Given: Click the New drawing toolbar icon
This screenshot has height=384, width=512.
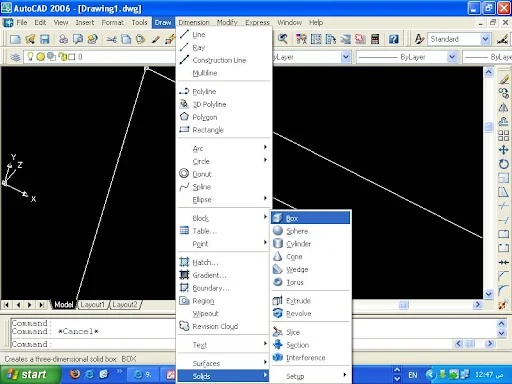Looking at the screenshot, I should pyautogui.click(x=15, y=39).
